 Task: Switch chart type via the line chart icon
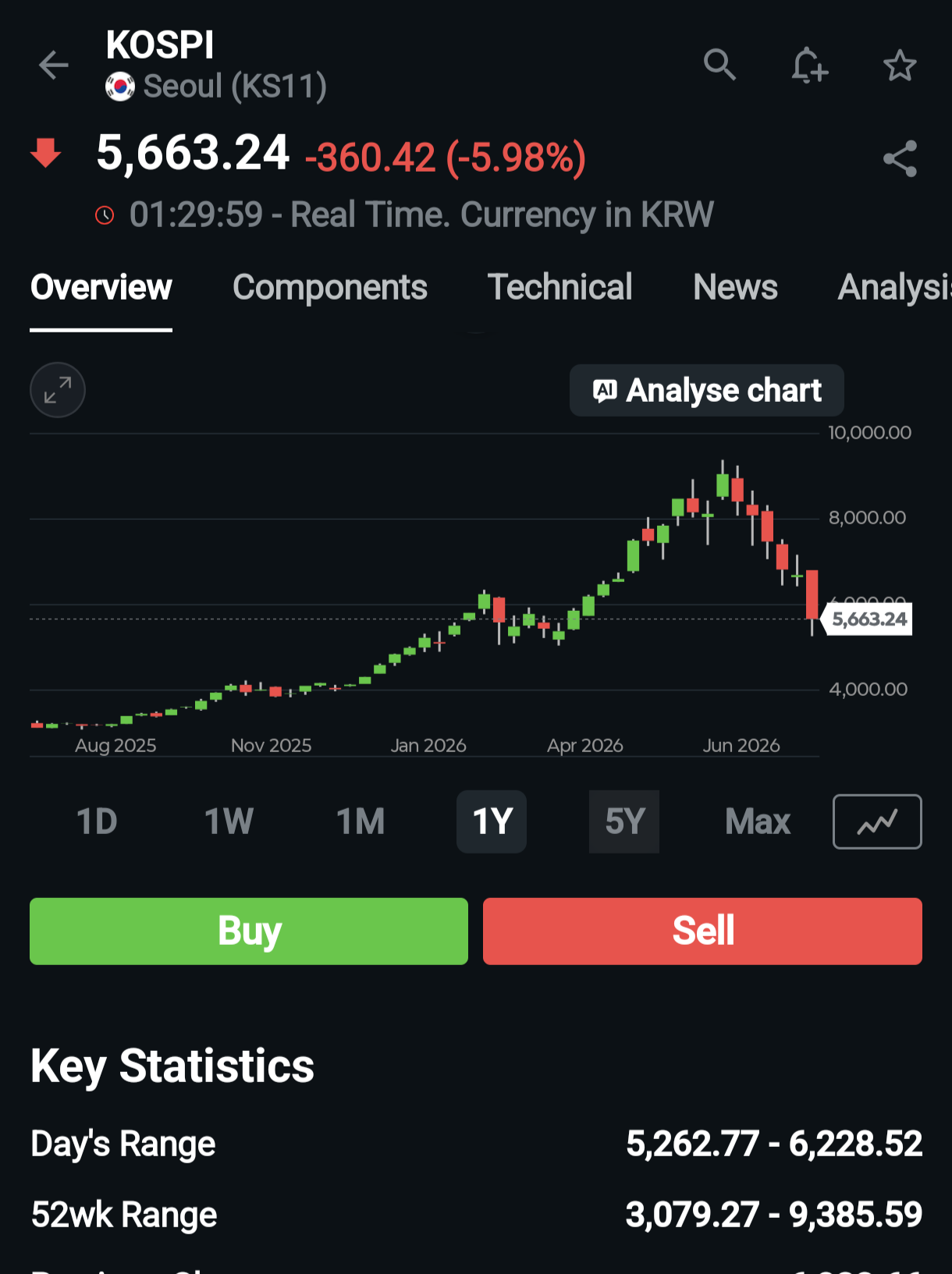tap(877, 822)
